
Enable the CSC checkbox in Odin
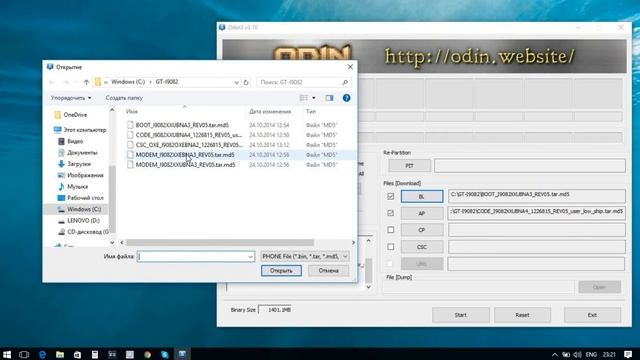coord(391,247)
